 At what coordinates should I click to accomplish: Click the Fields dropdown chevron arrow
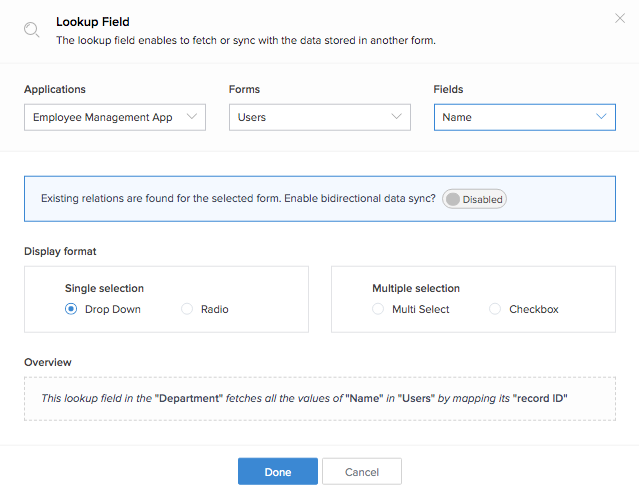click(x=602, y=117)
